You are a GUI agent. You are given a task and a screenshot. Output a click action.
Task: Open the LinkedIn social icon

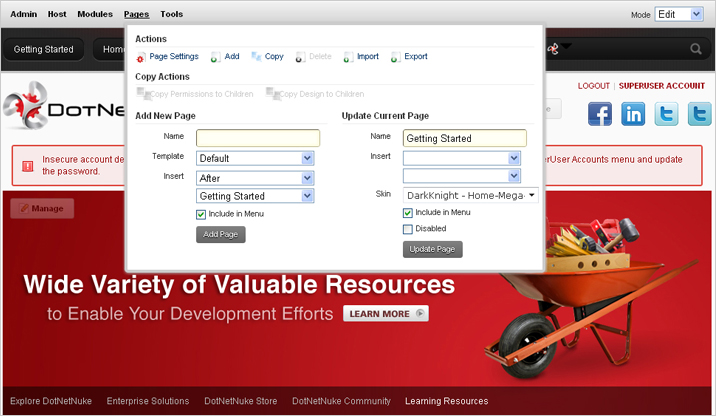633,114
